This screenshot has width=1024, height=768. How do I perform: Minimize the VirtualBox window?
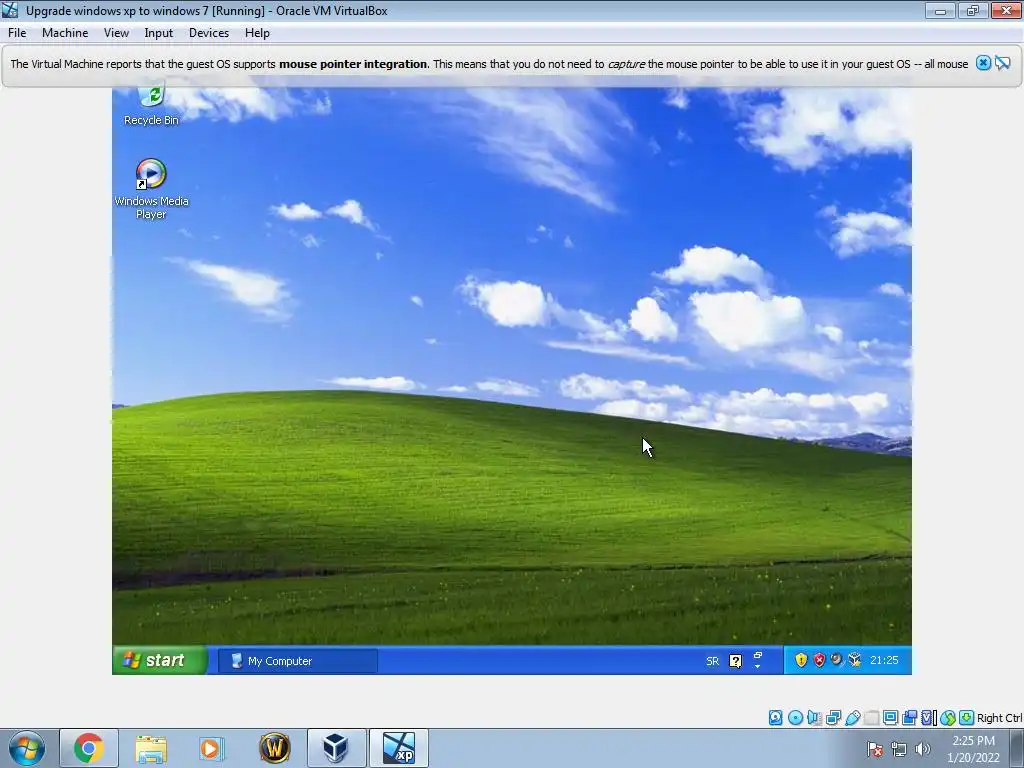click(x=940, y=10)
